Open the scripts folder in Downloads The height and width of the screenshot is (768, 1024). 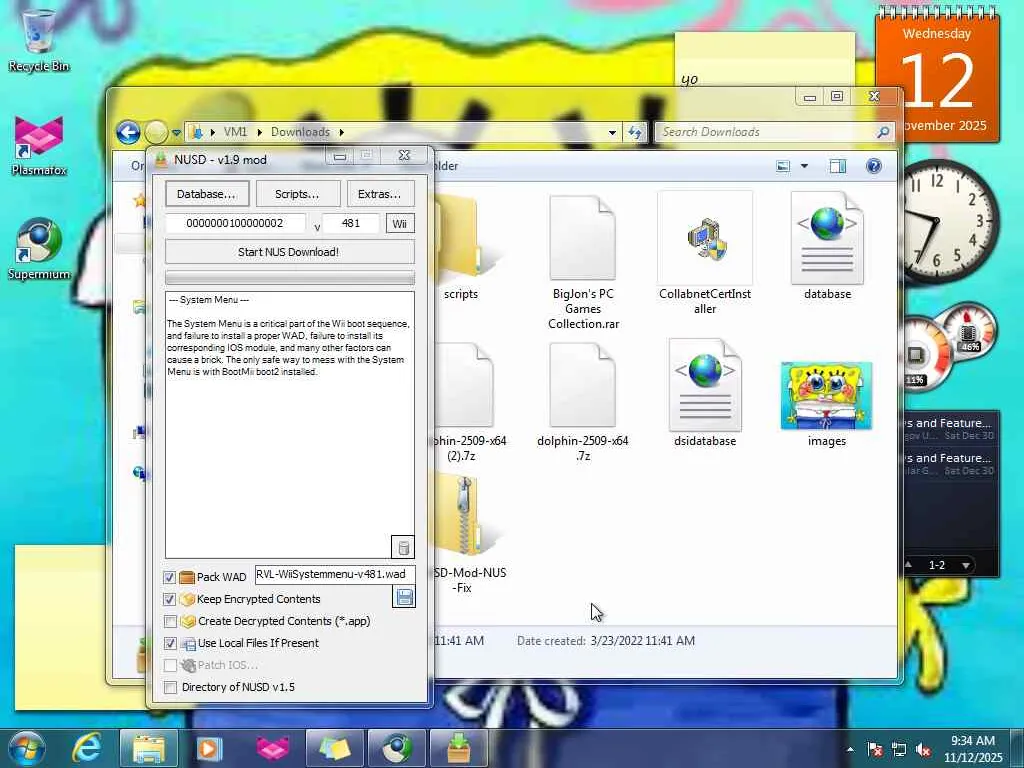pyautogui.click(x=460, y=248)
